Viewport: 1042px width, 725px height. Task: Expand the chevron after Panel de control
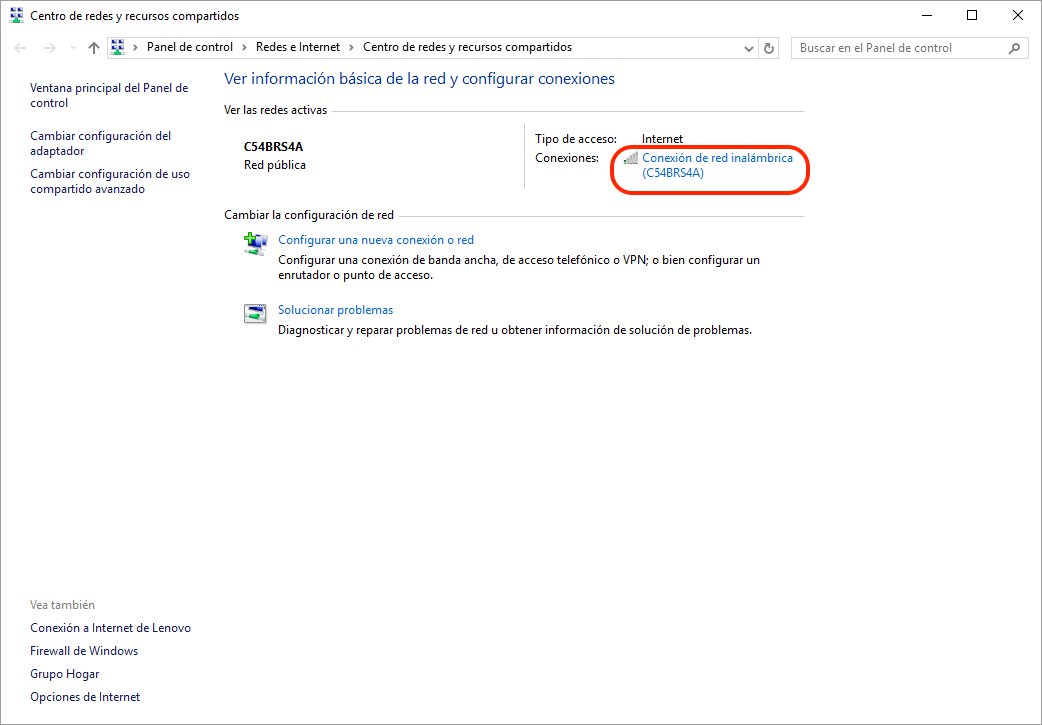(244, 47)
